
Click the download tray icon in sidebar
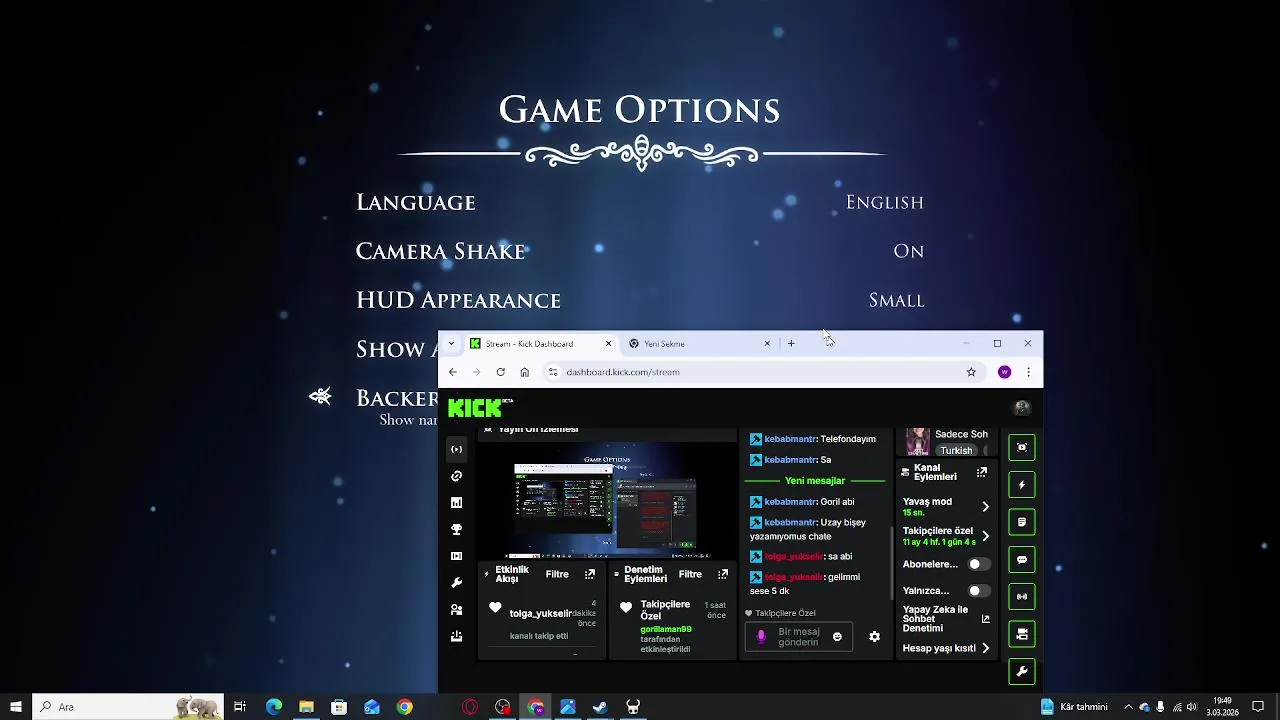click(456, 636)
